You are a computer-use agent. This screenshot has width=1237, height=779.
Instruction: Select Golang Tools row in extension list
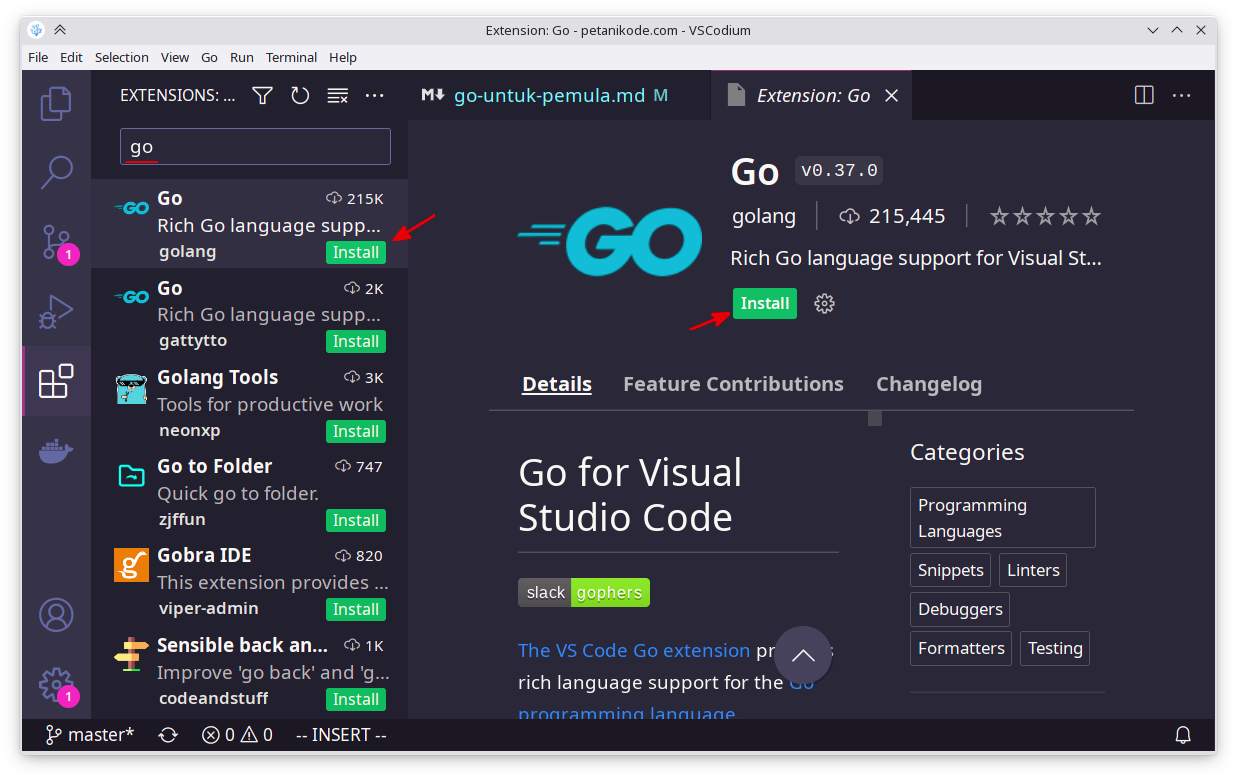pos(249,403)
